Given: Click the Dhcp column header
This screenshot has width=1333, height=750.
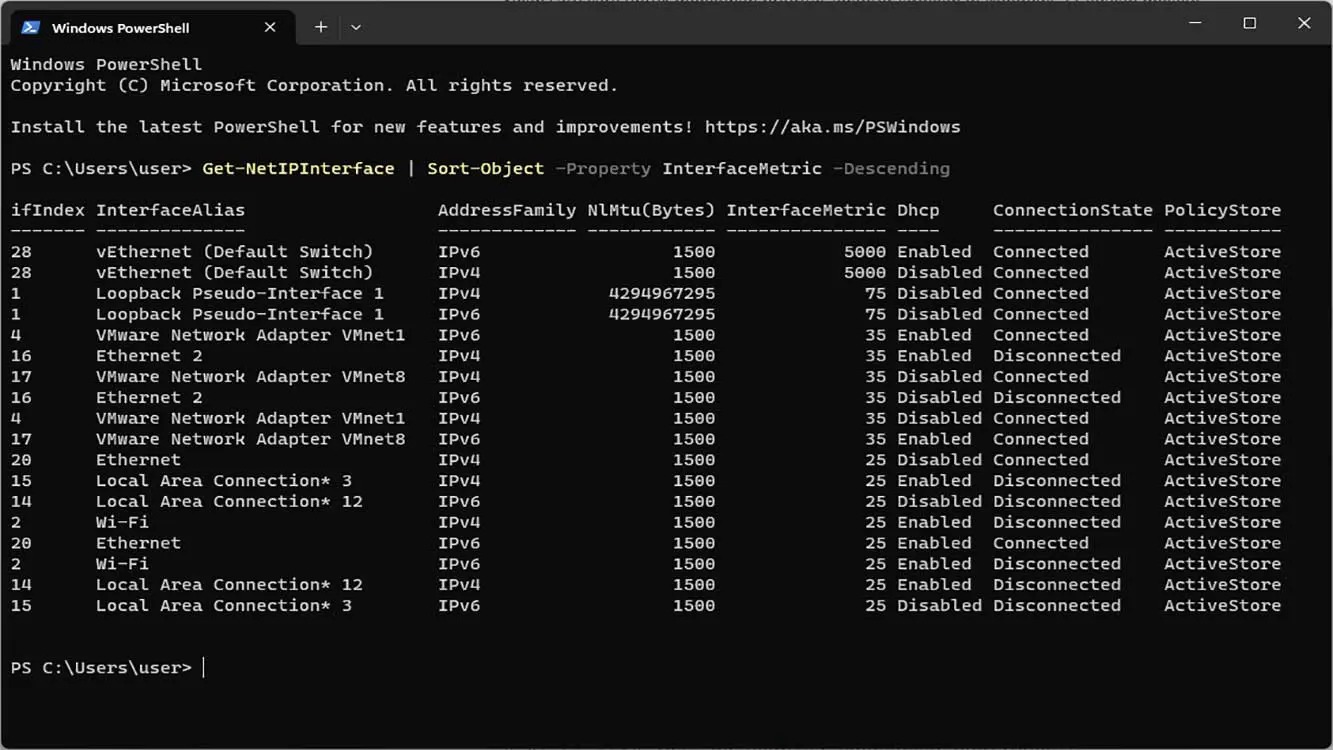Looking at the screenshot, I should pyautogui.click(x=918, y=210).
